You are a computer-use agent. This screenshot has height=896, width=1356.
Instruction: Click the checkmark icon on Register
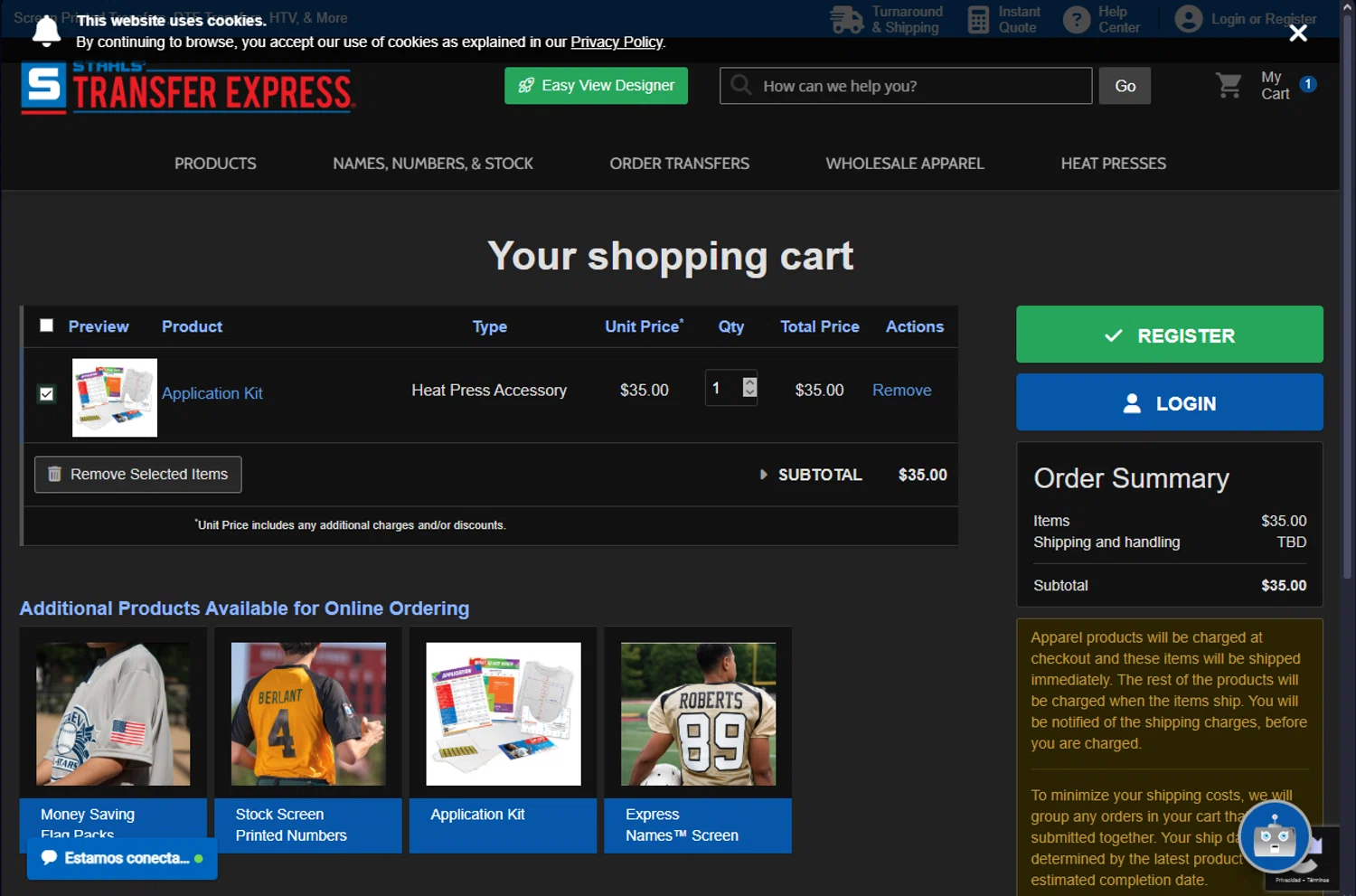(x=1114, y=335)
